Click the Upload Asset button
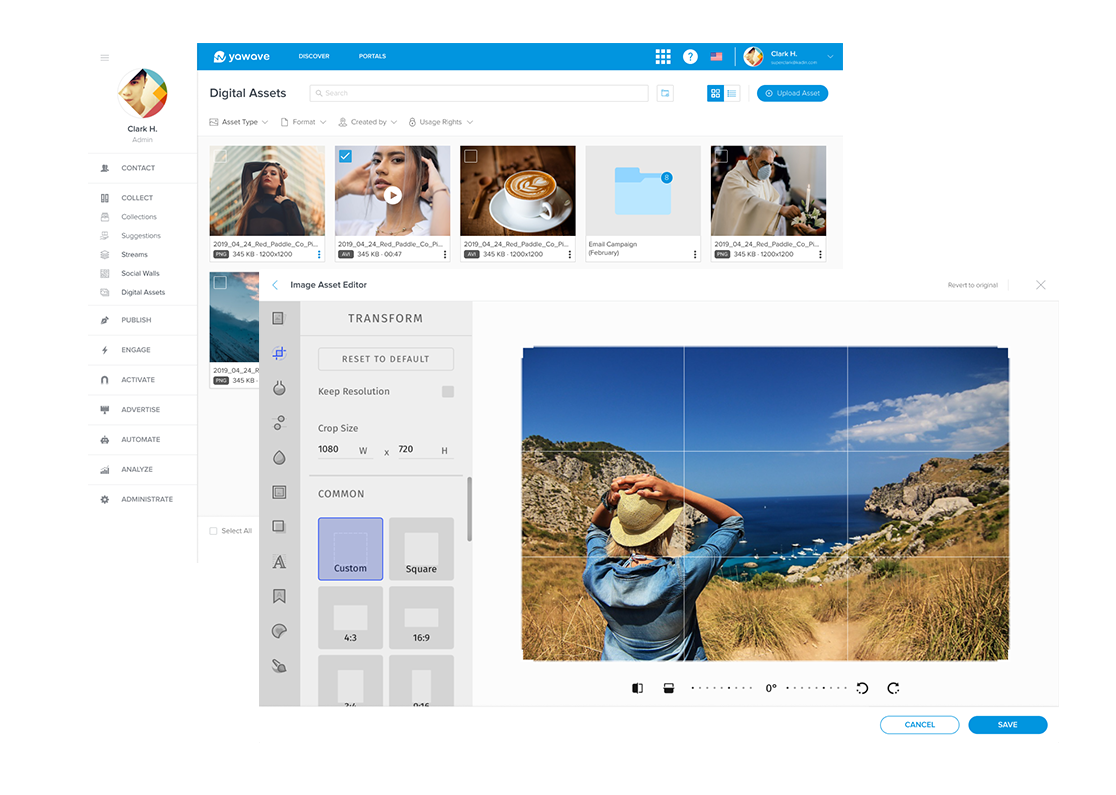 pyautogui.click(x=792, y=93)
